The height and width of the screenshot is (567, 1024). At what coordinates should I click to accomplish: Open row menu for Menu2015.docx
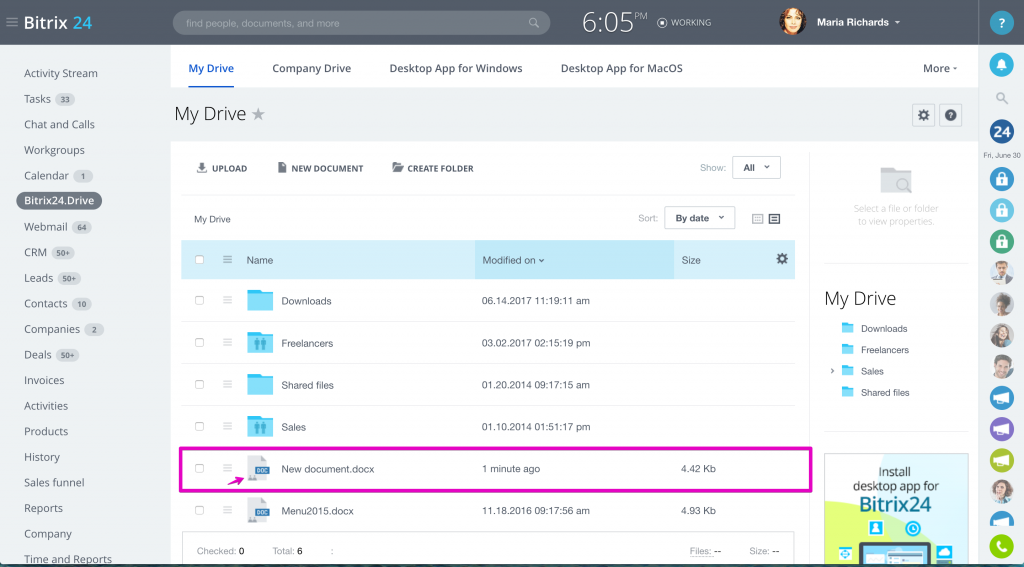coord(227,510)
